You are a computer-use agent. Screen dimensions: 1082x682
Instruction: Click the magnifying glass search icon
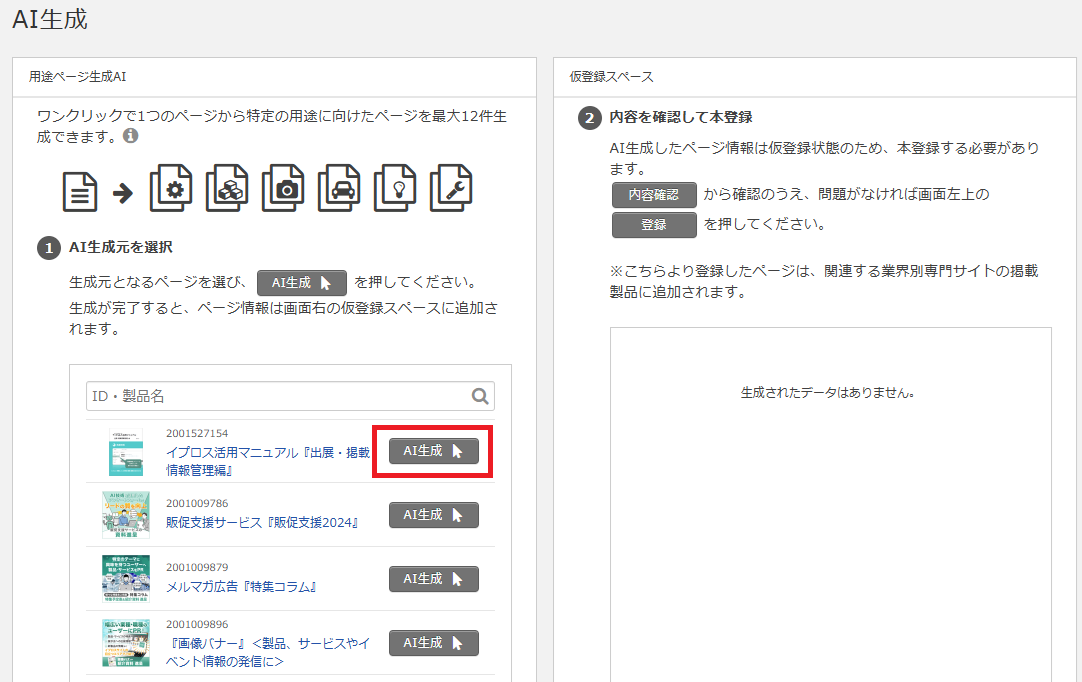[x=479, y=396]
